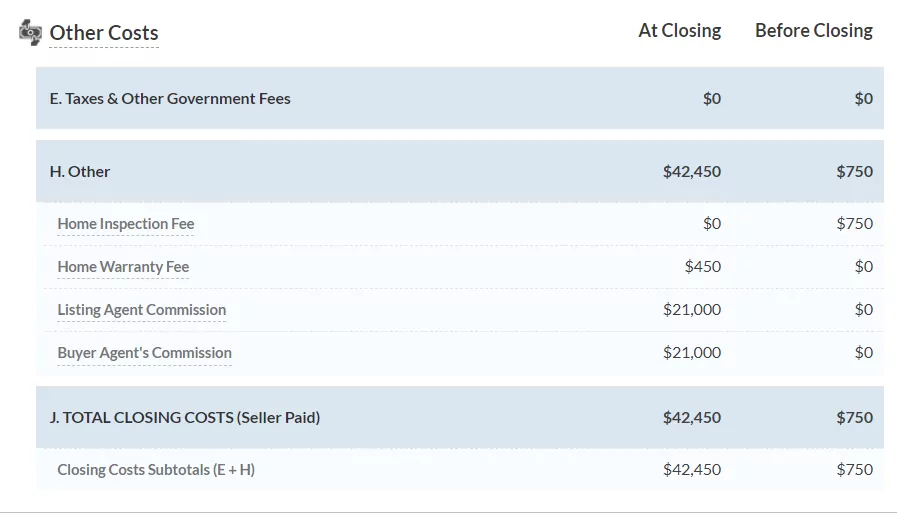The image size is (897, 513).
Task: Click the $750 H. Other before-closing total
Action: (854, 172)
